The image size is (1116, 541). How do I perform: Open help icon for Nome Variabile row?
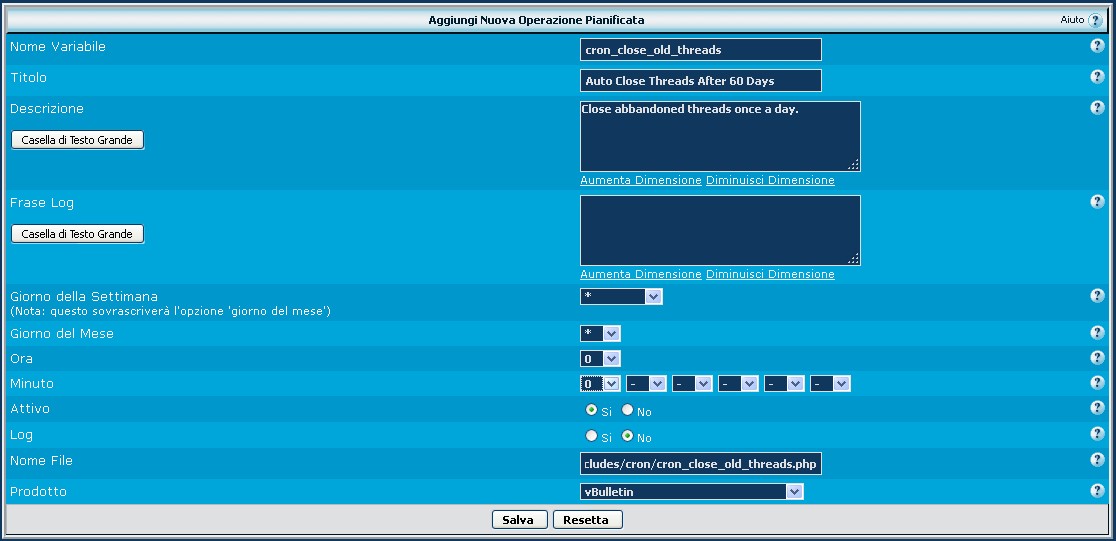click(x=1097, y=46)
